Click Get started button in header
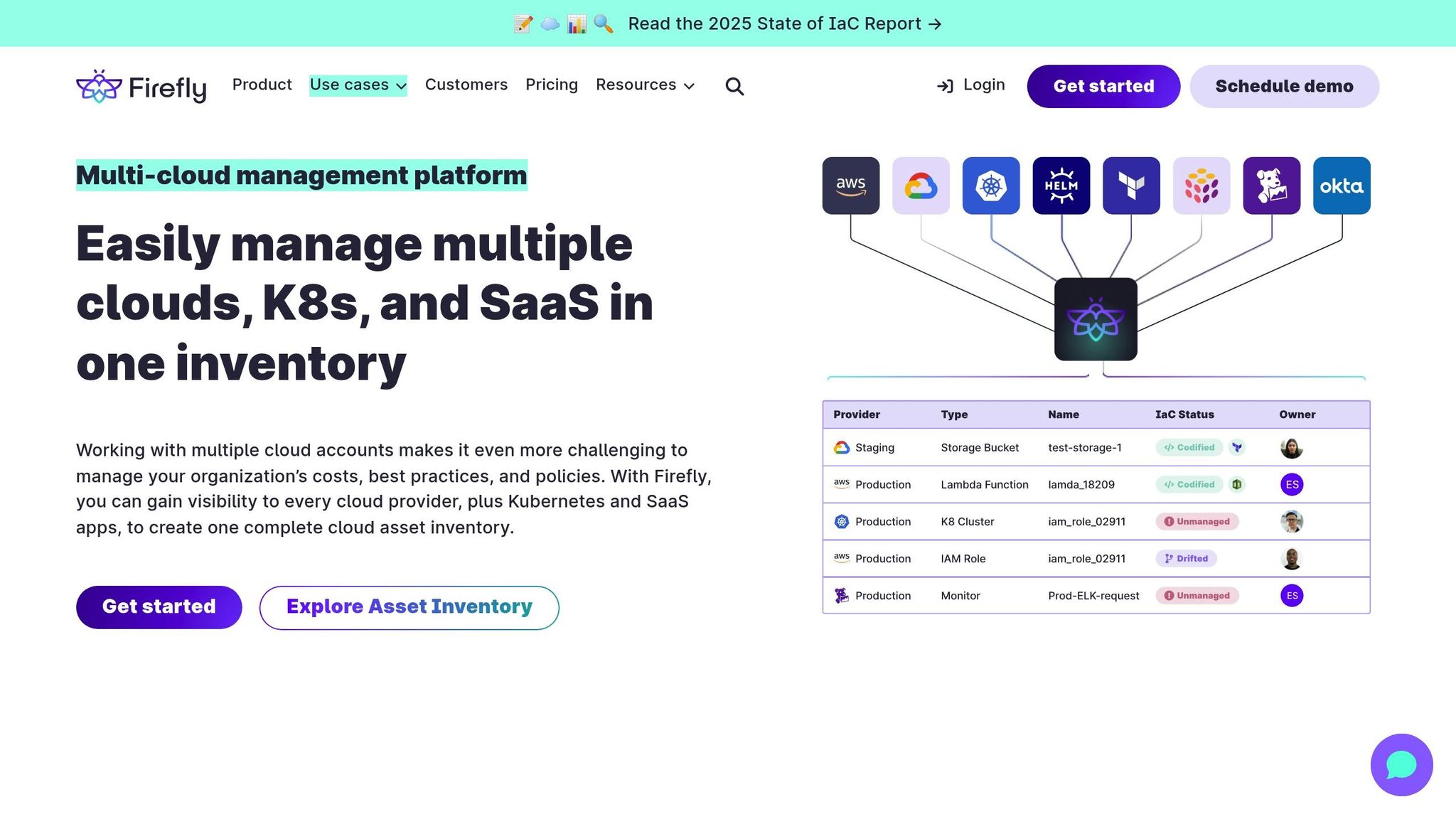1456x819 pixels. [x=1103, y=86]
